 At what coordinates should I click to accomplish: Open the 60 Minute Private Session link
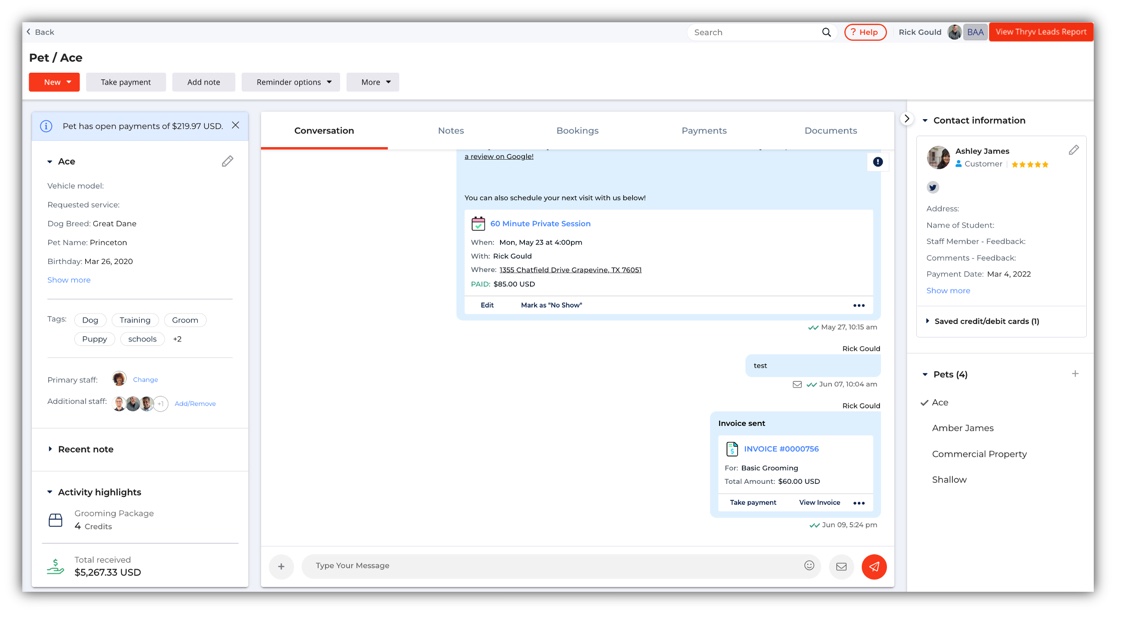pyautogui.click(x=540, y=223)
